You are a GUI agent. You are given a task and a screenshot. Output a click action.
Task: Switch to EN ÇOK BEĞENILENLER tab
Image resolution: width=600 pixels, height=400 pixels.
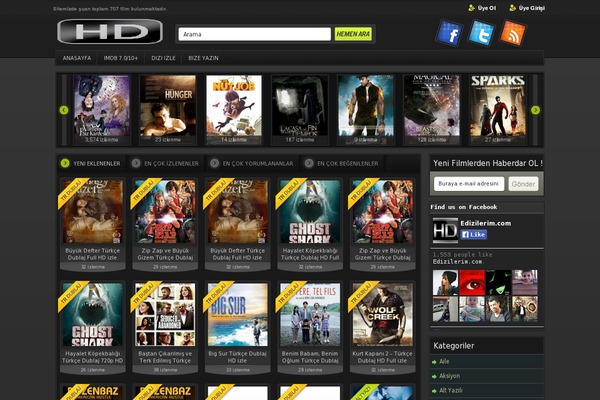(x=342, y=163)
